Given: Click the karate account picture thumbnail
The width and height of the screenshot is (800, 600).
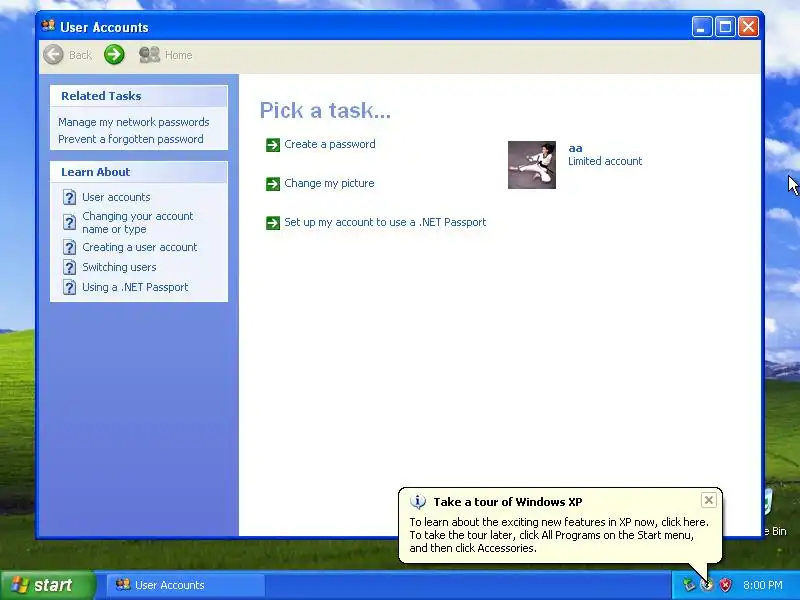Looking at the screenshot, I should (x=532, y=165).
